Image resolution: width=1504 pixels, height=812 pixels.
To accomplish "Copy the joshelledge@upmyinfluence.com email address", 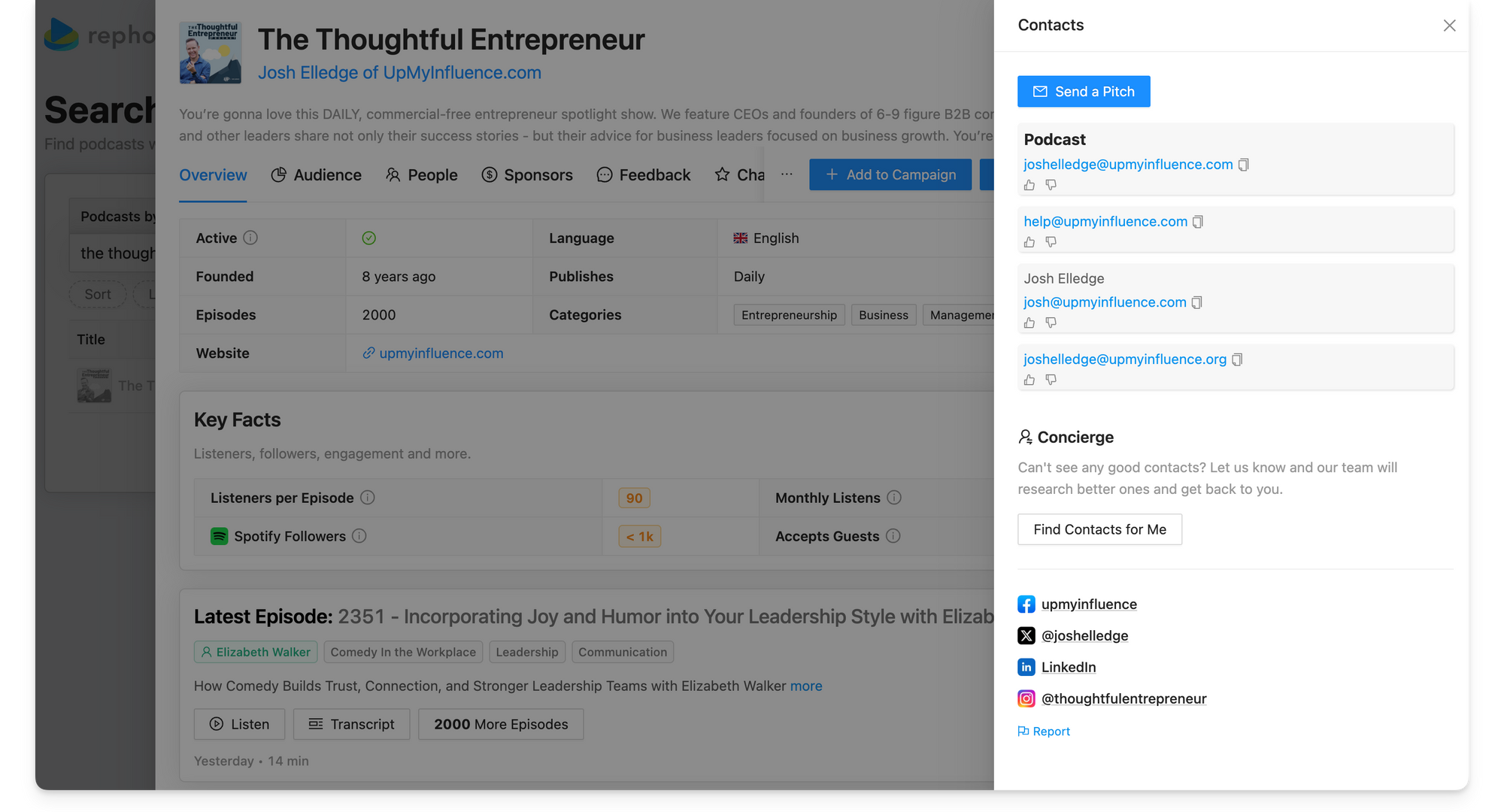I will tap(1244, 165).
